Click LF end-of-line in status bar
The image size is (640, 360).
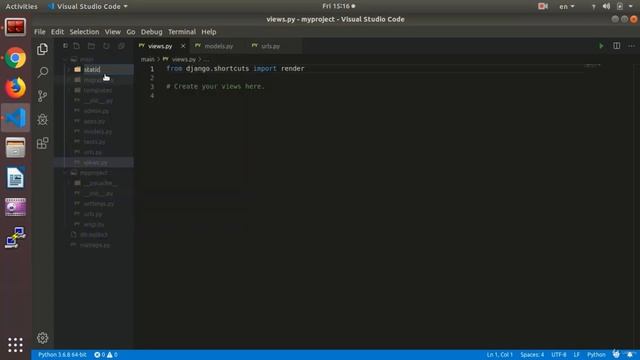[x=576, y=355]
